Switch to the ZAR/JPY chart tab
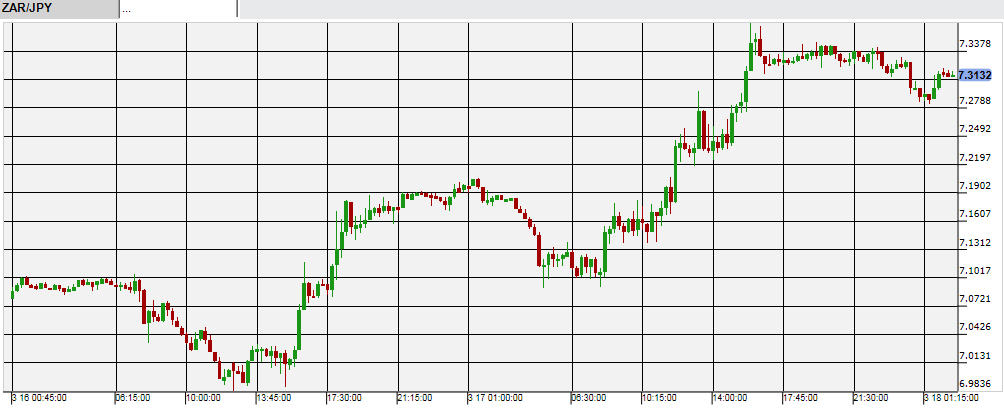Image resolution: width=1004 pixels, height=413 pixels. 58,9
